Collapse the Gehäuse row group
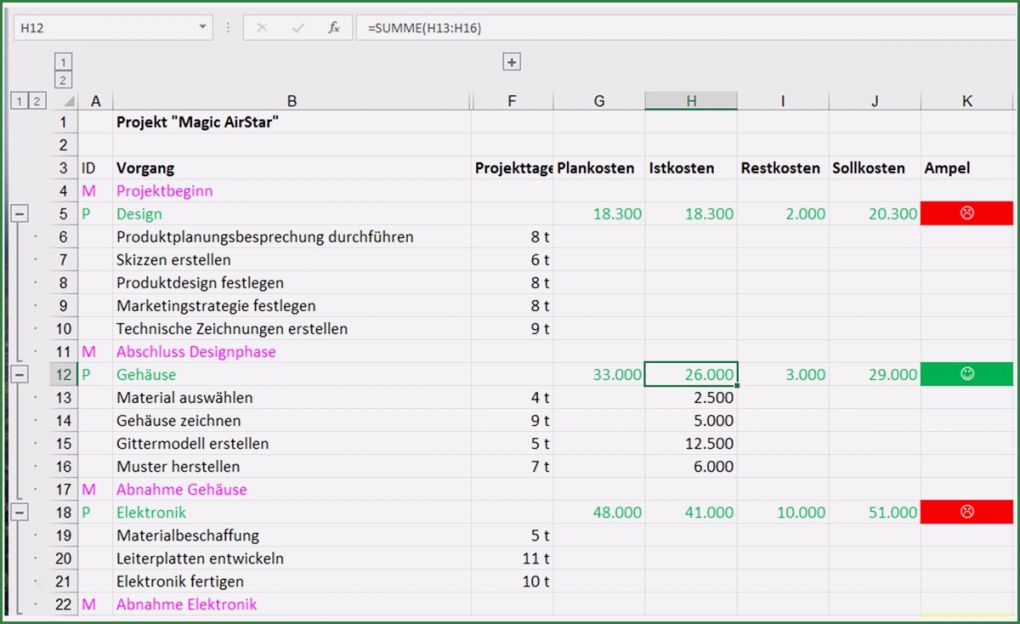This screenshot has width=1020, height=624. [x=19, y=374]
